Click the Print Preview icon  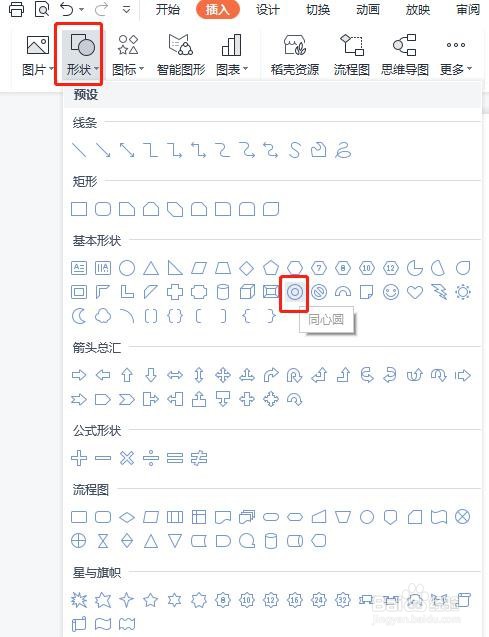(x=42, y=9)
